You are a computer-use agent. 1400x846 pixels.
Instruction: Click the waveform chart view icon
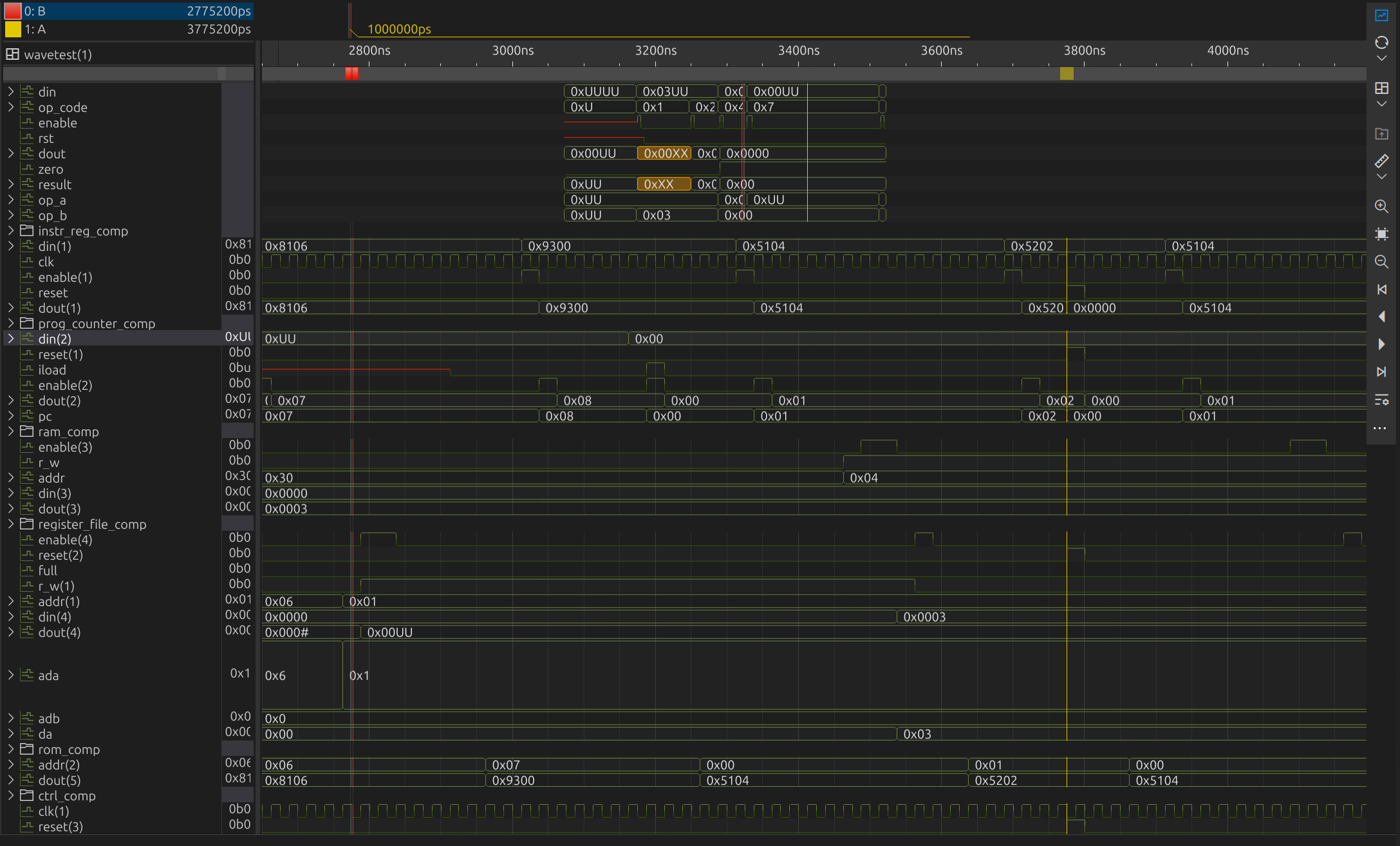tap(1381, 15)
